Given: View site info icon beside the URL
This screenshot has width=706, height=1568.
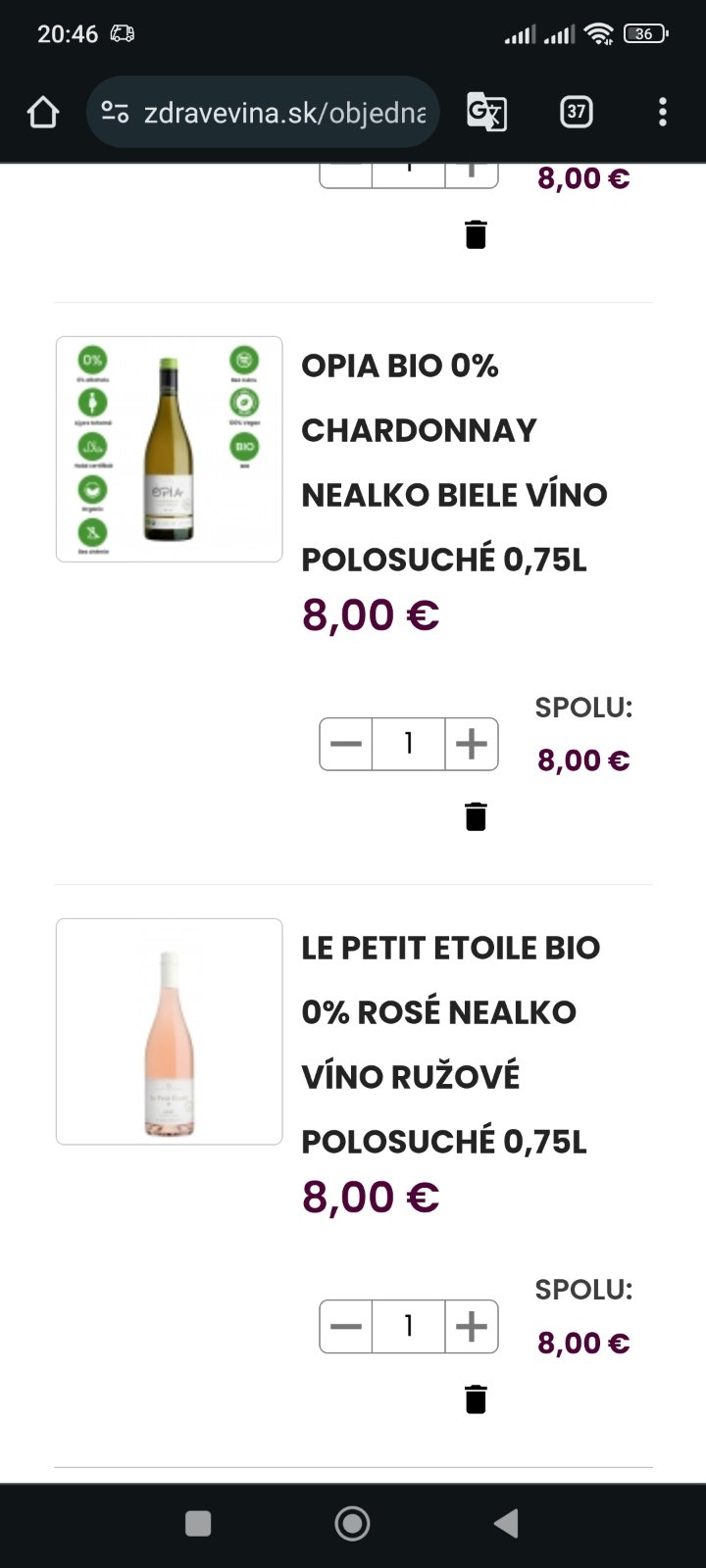Looking at the screenshot, I should 115,112.
